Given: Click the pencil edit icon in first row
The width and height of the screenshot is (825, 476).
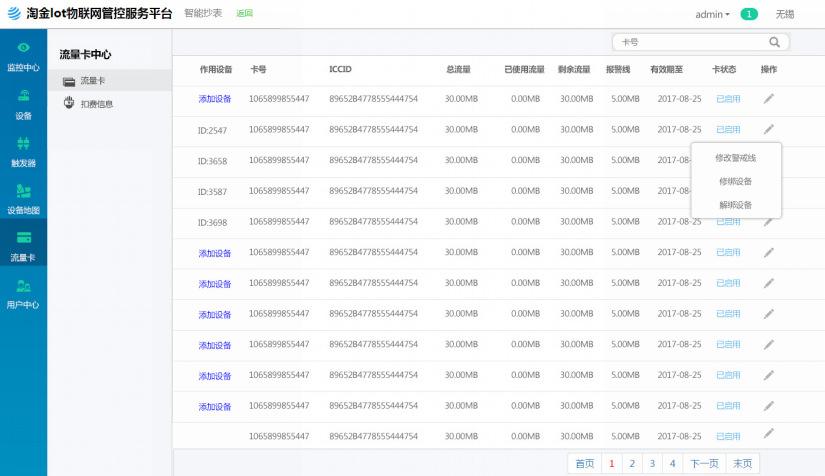Looking at the screenshot, I should pos(768,98).
